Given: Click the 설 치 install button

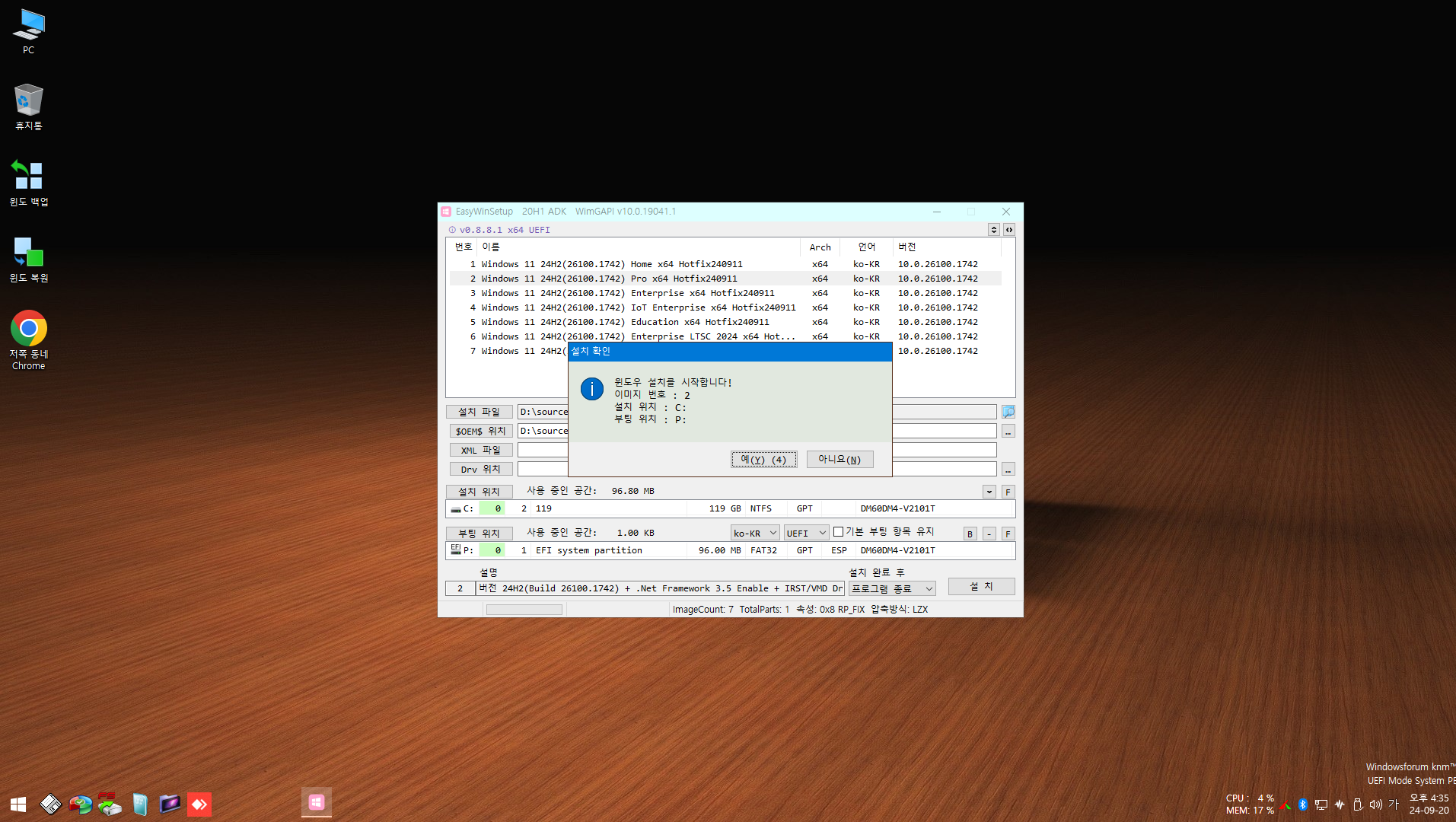Looking at the screenshot, I should tap(981, 586).
